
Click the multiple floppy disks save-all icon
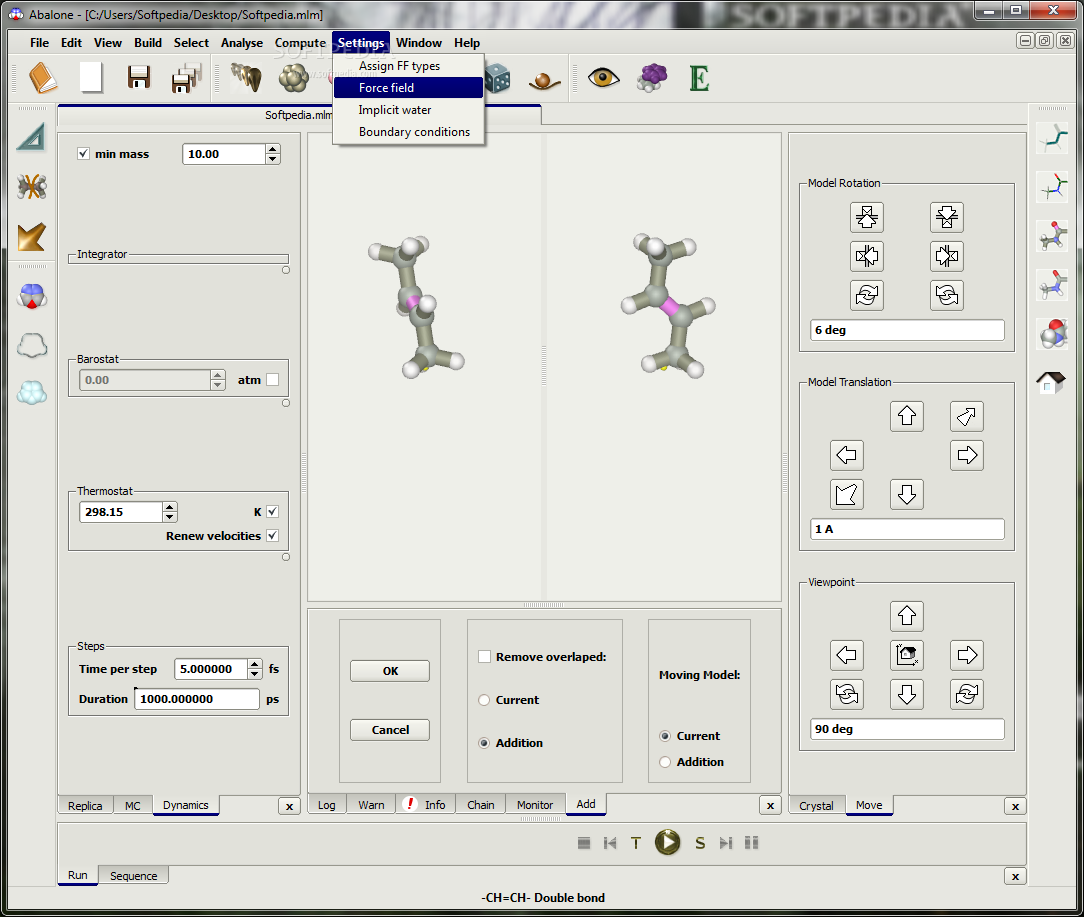click(187, 77)
